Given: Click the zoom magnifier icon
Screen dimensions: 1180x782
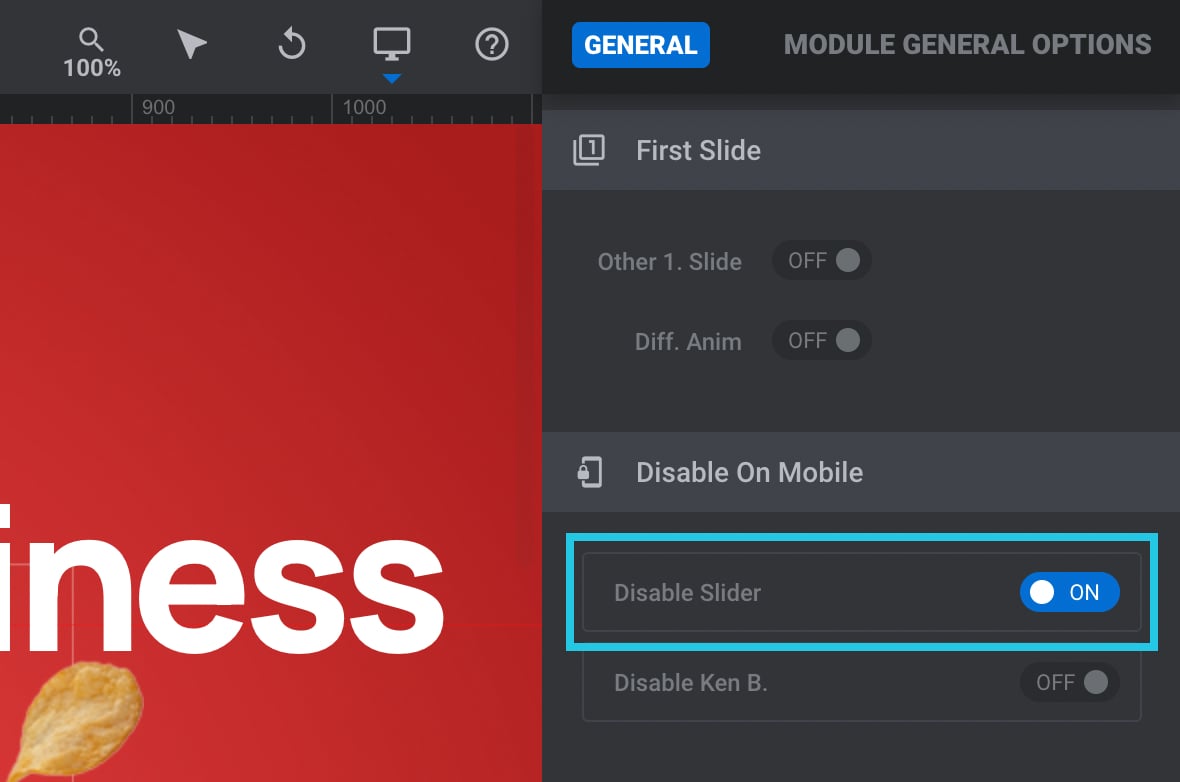Looking at the screenshot, I should click(91, 39).
